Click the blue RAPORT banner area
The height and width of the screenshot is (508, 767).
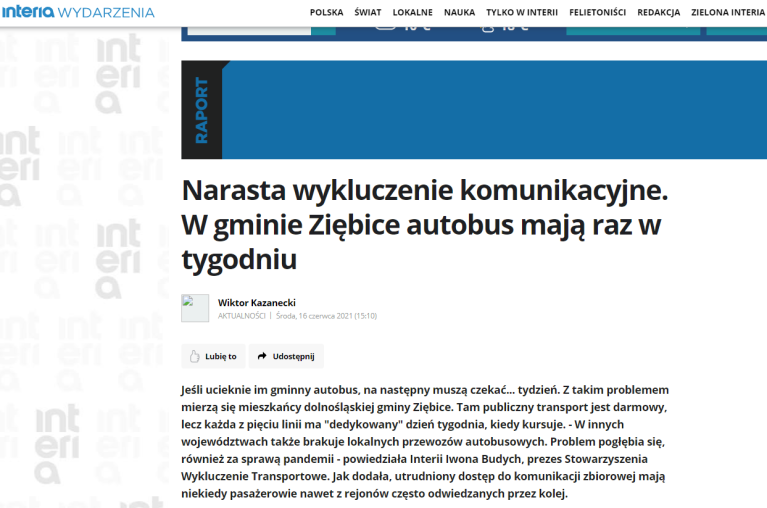495,110
